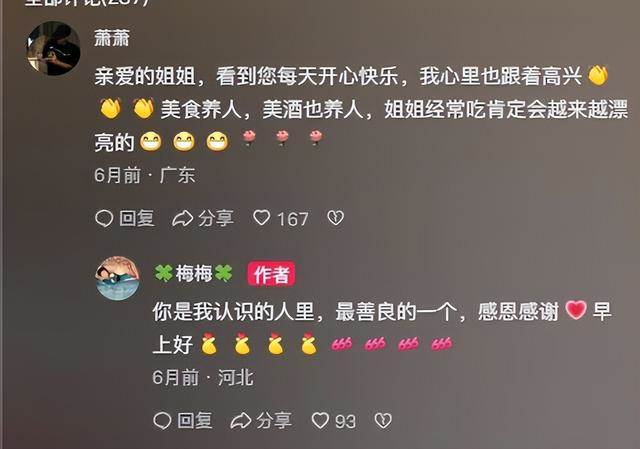This screenshot has height=449, width=640.
Task: Click 回复 text under 梅梅's reply
Action: (195, 420)
